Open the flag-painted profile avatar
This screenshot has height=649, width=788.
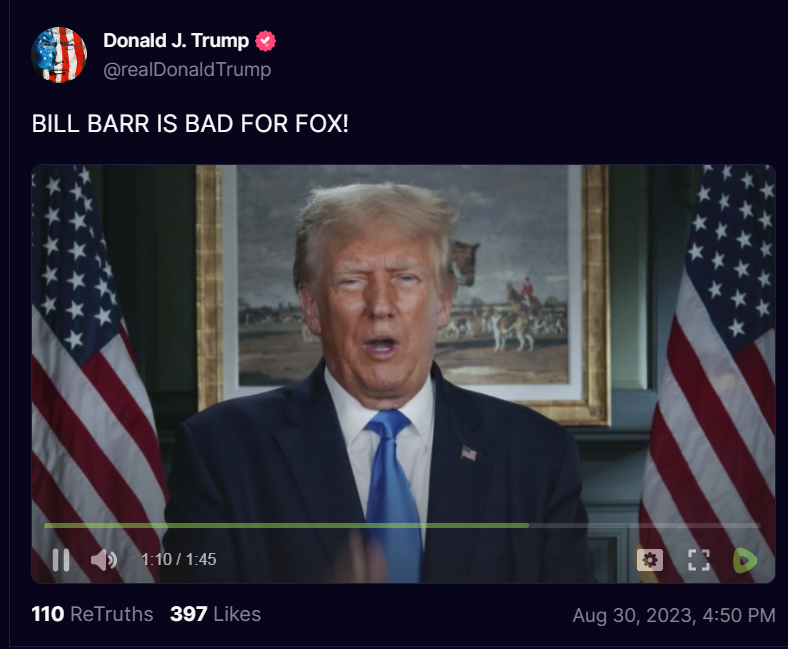[59, 55]
